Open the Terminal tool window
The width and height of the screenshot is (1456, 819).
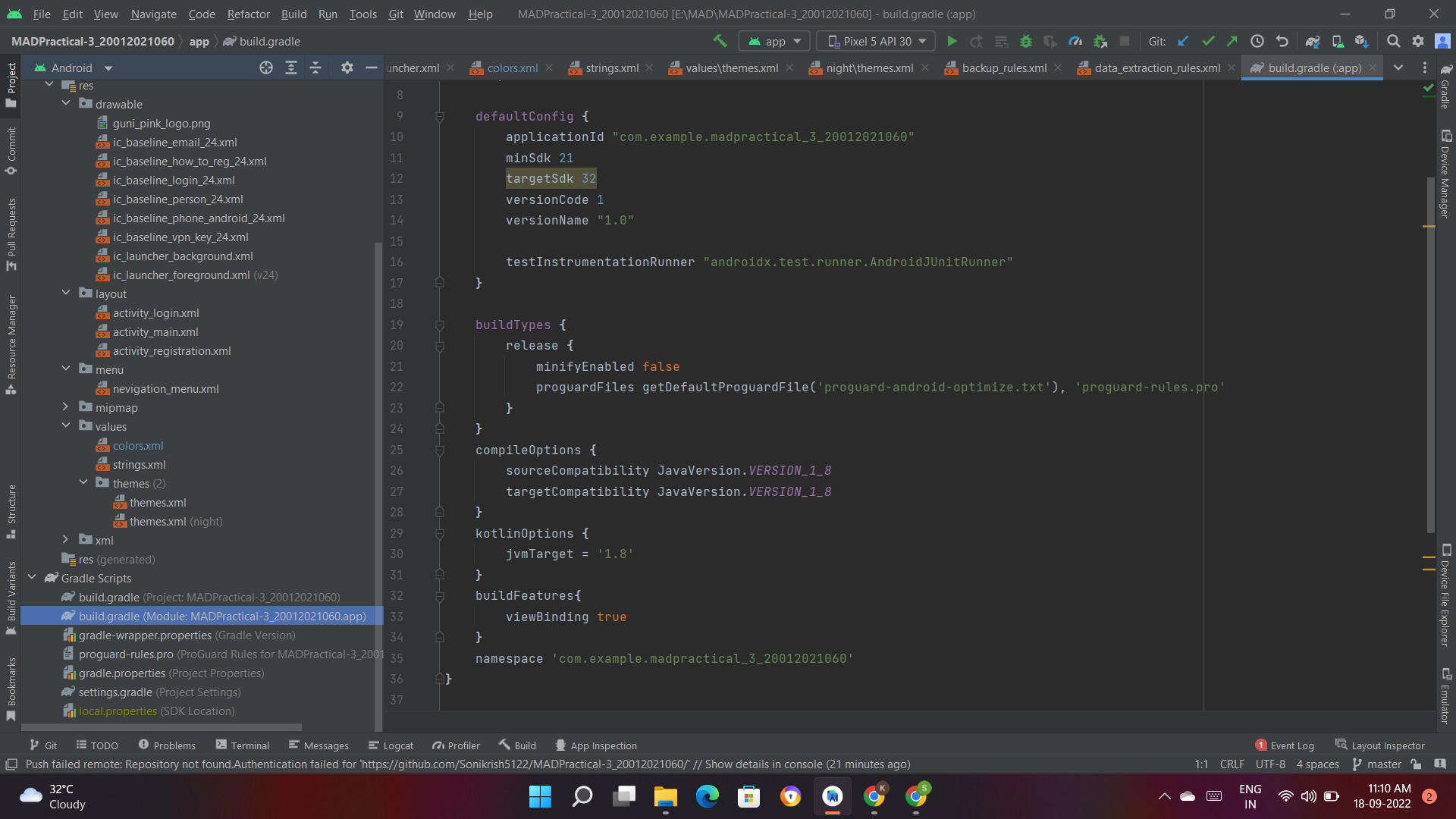point(242,745)
